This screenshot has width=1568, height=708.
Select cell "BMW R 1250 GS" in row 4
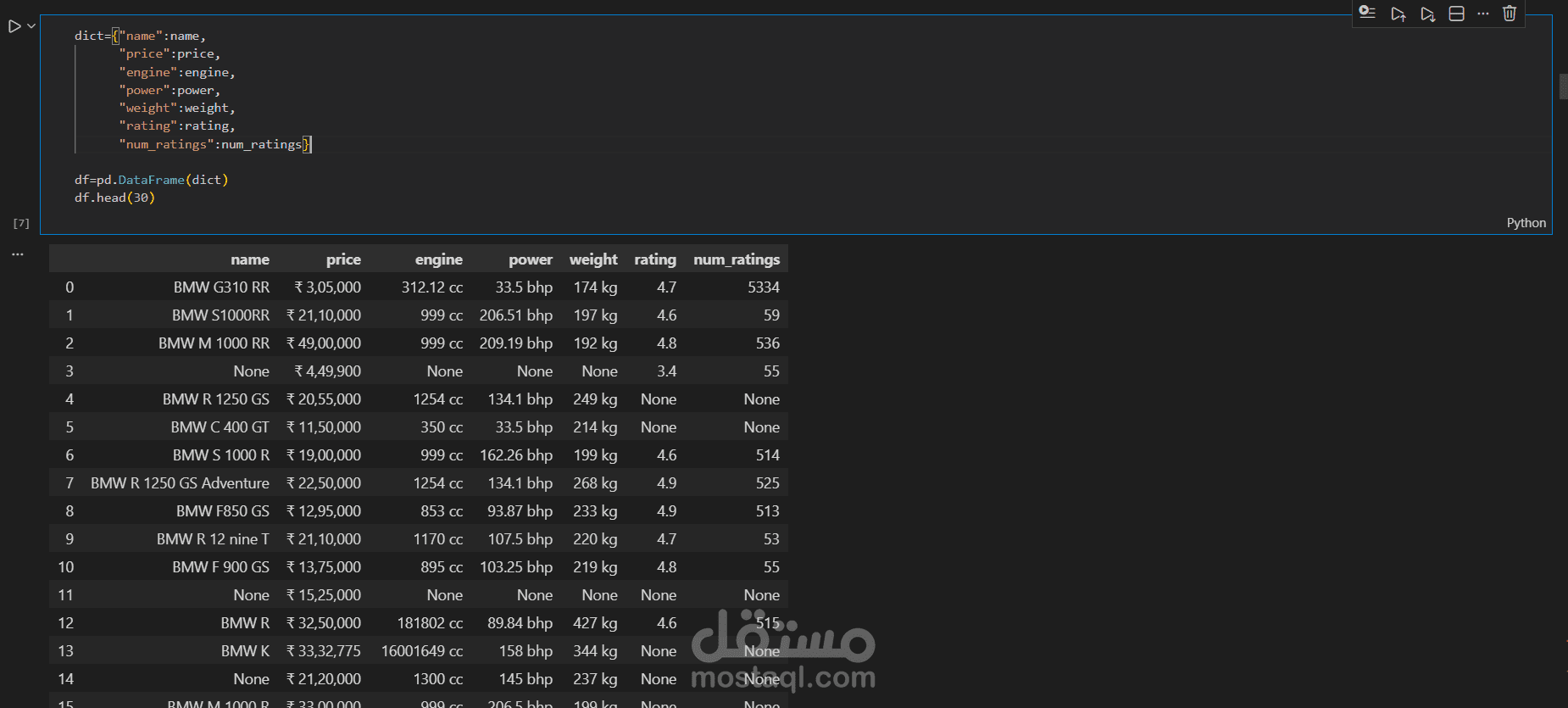(x=216, y=399)
